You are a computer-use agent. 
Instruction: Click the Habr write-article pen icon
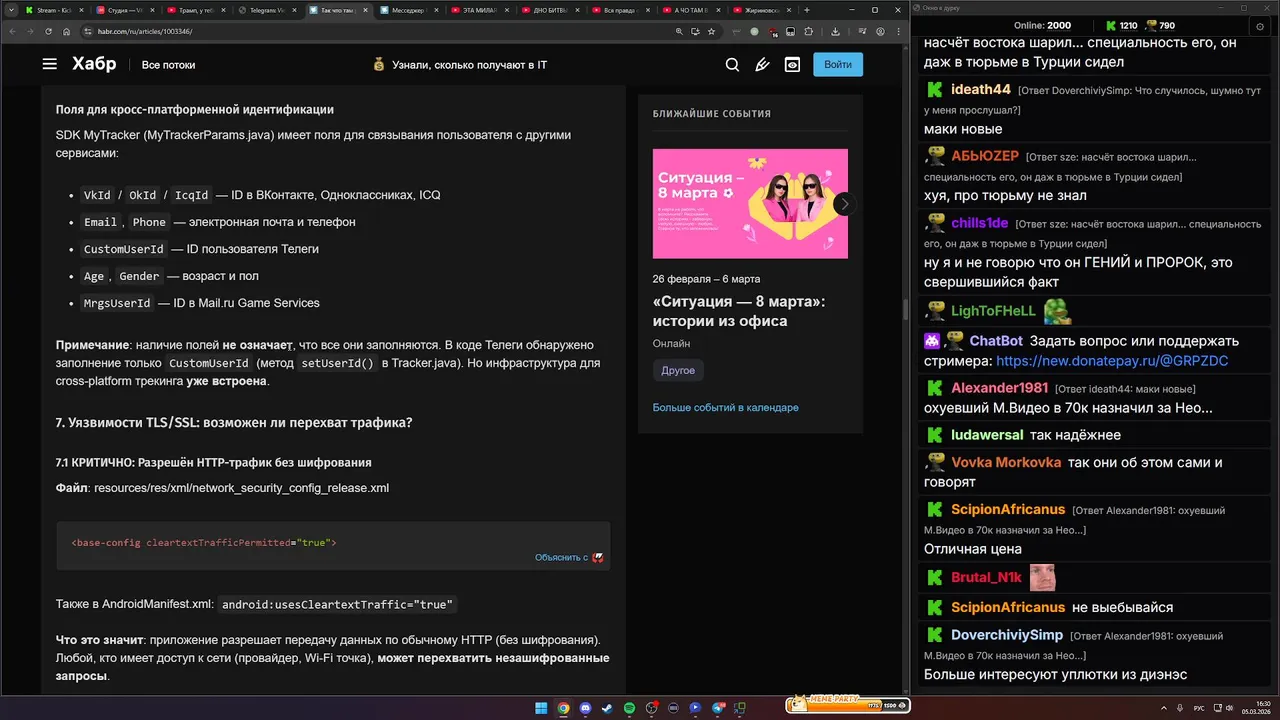(x=762, y=64)
